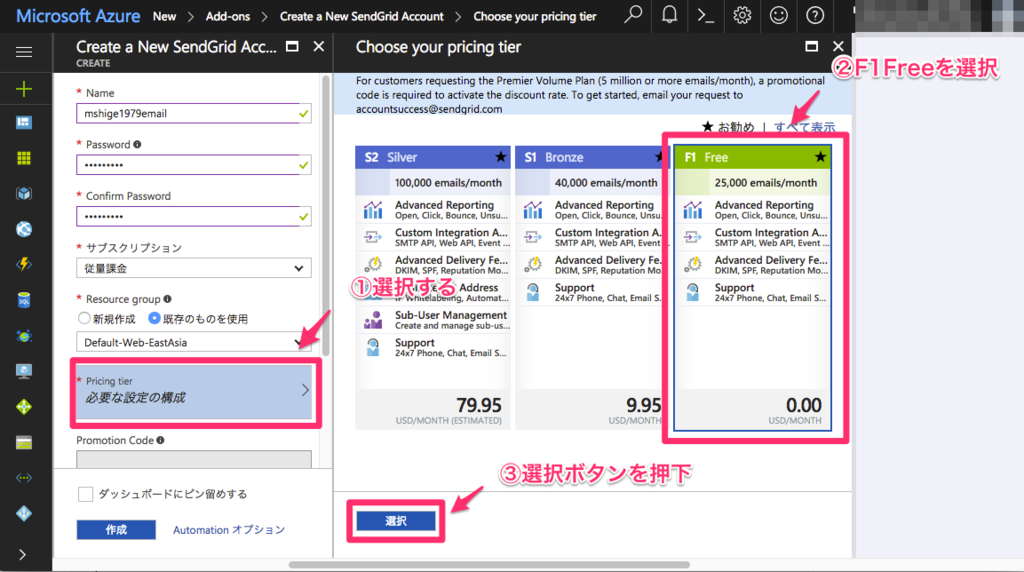Click 79.95 price in Silver card
Screen dimensions: 1024x572
[x=479, y=405]
